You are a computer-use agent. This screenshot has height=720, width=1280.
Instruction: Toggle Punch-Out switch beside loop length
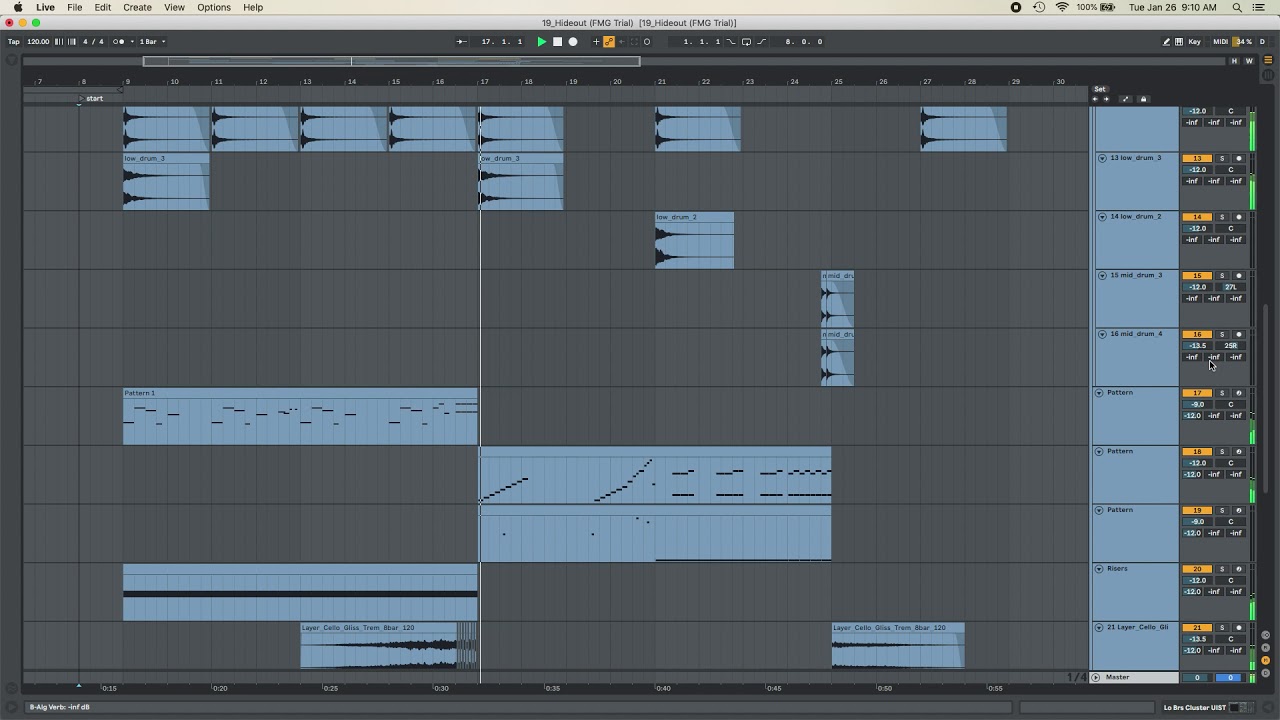pos(762,42)
